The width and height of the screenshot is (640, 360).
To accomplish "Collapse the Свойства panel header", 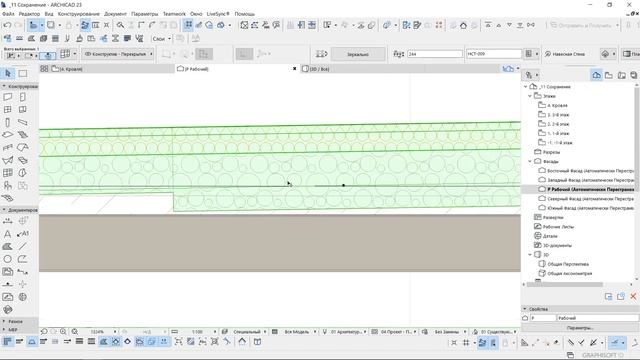I will click(580, 309).
